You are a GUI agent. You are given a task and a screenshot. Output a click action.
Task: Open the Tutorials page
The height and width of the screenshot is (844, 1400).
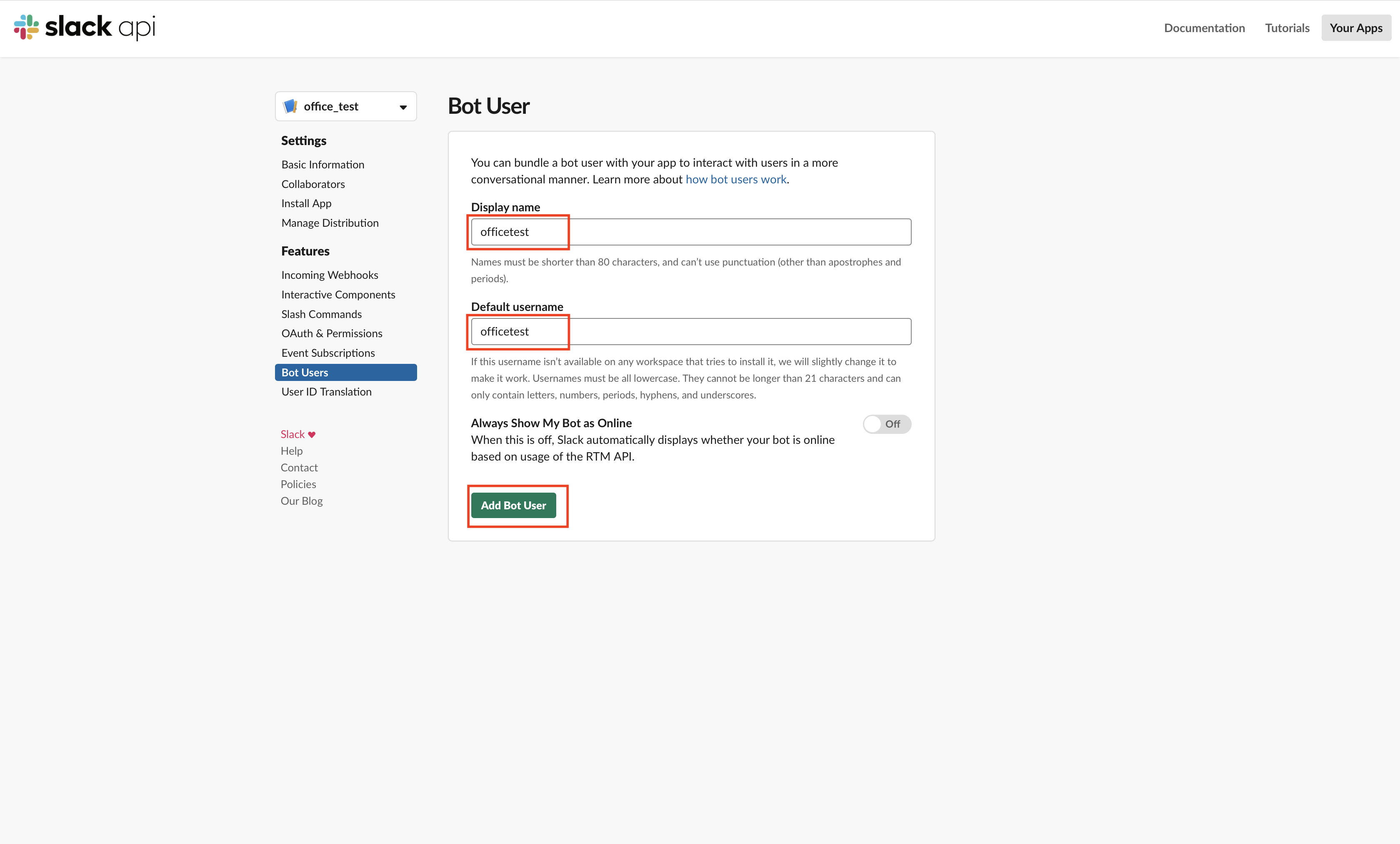pyautogui.click(x=1287, y=28)
